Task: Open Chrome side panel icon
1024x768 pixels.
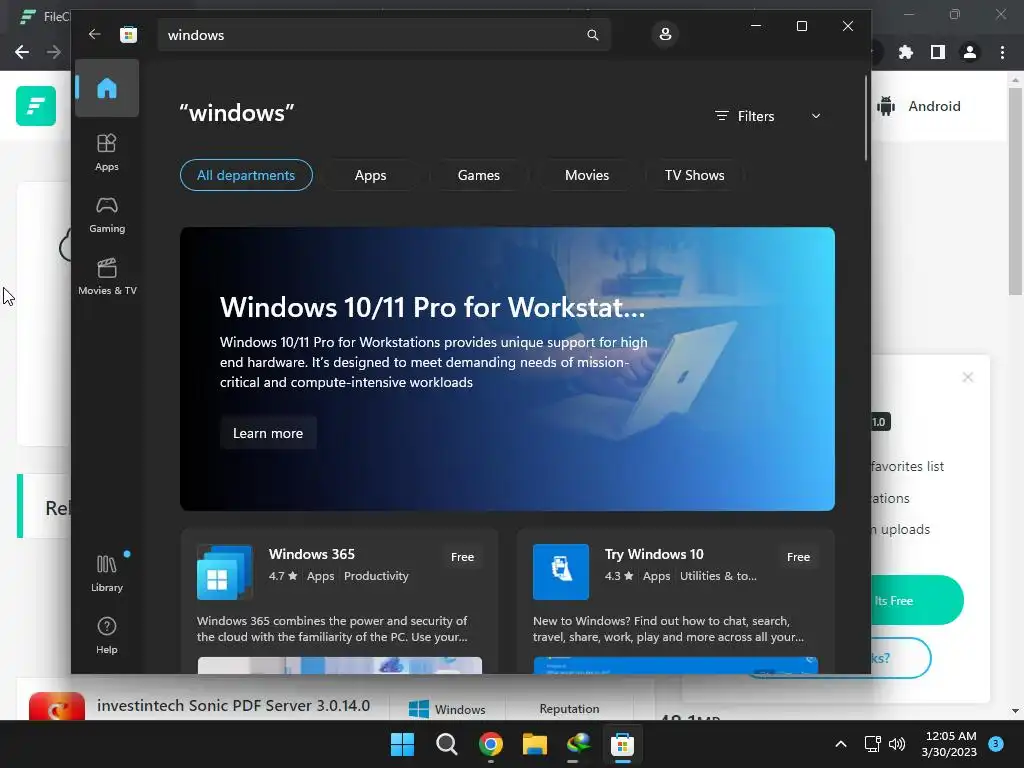Action: 938,52
